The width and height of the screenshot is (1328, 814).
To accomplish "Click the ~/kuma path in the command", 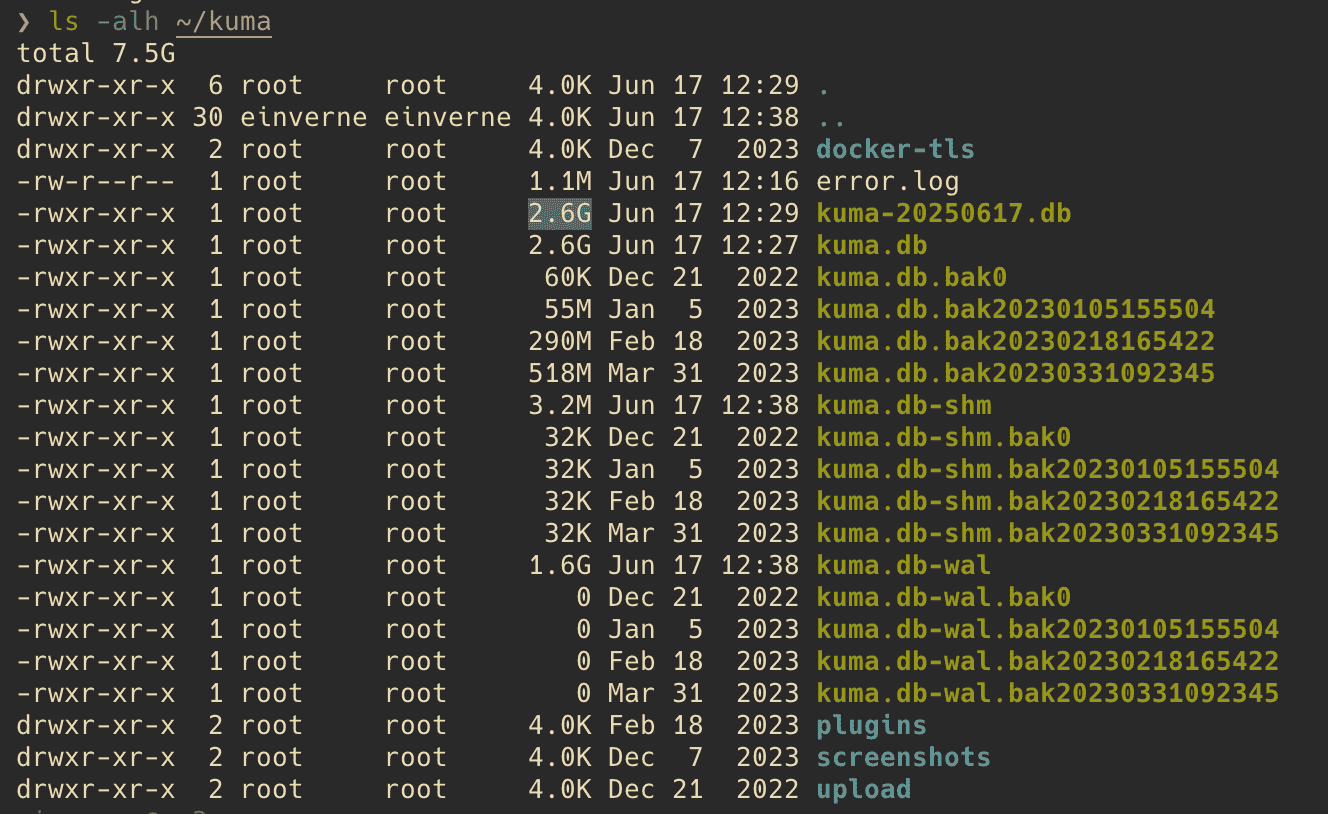I will tap(223, 22).
